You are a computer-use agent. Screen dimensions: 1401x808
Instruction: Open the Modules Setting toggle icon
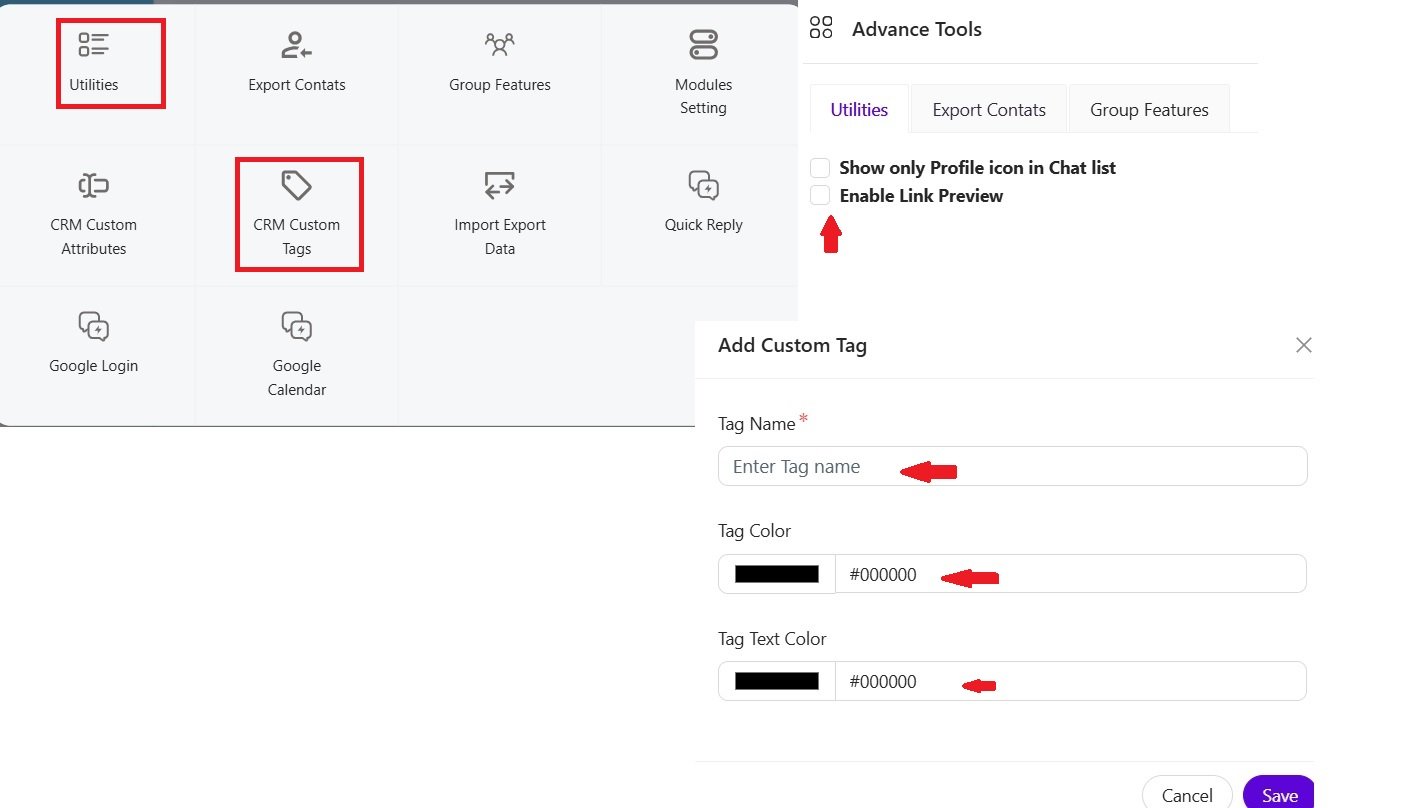(703, 45)
